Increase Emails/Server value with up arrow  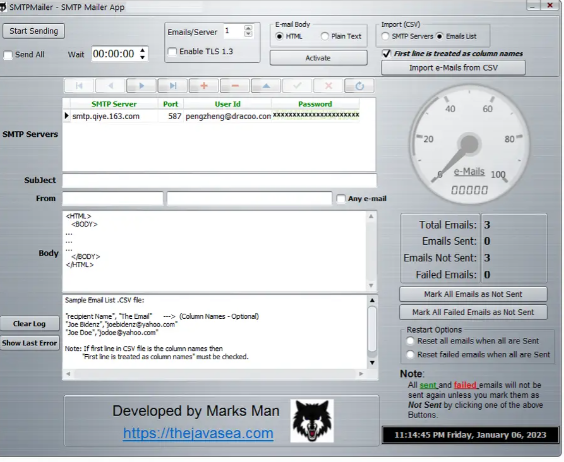pos(248,28)
